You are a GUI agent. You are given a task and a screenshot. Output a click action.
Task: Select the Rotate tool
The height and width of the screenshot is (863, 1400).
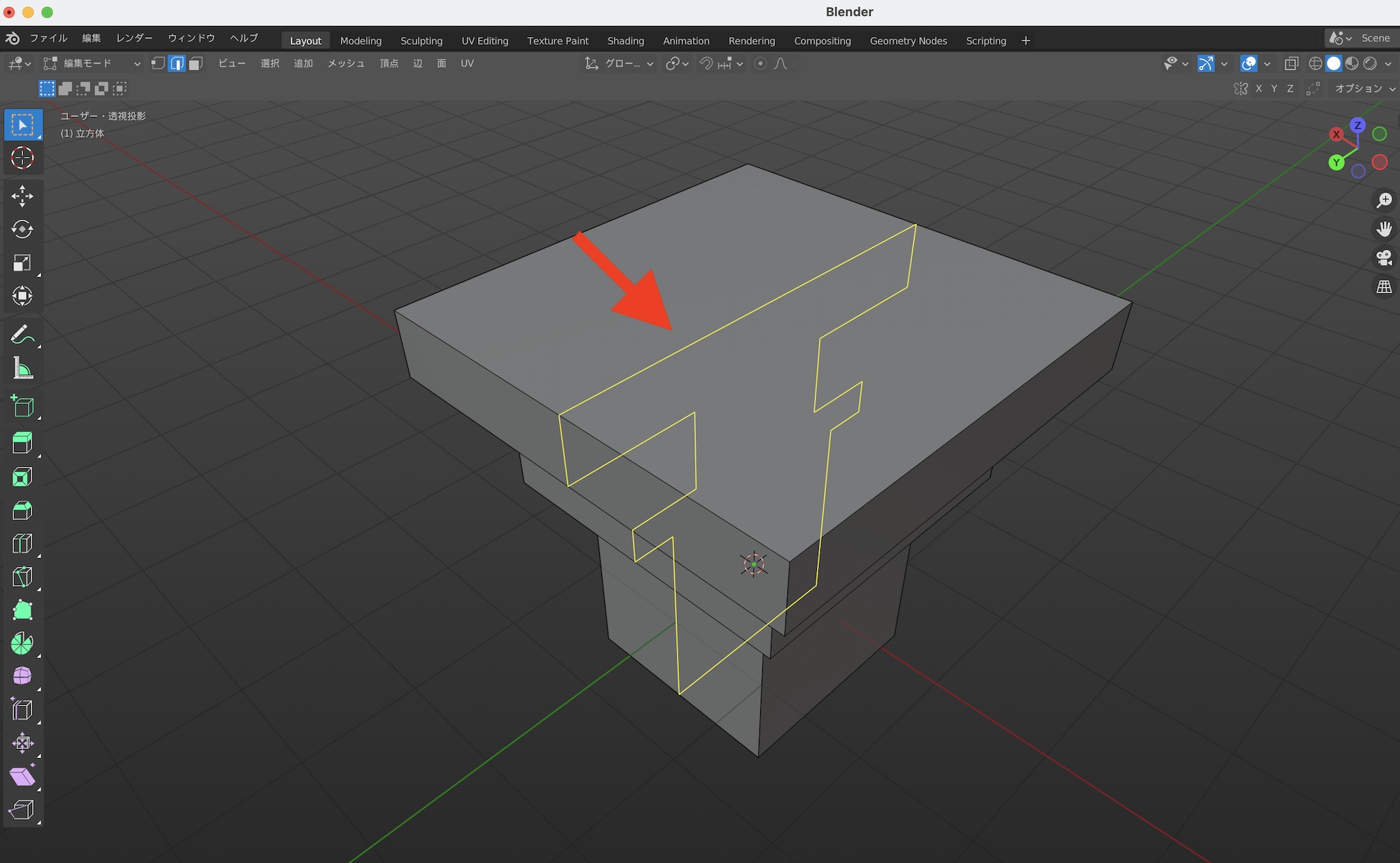tap(22, 230)
